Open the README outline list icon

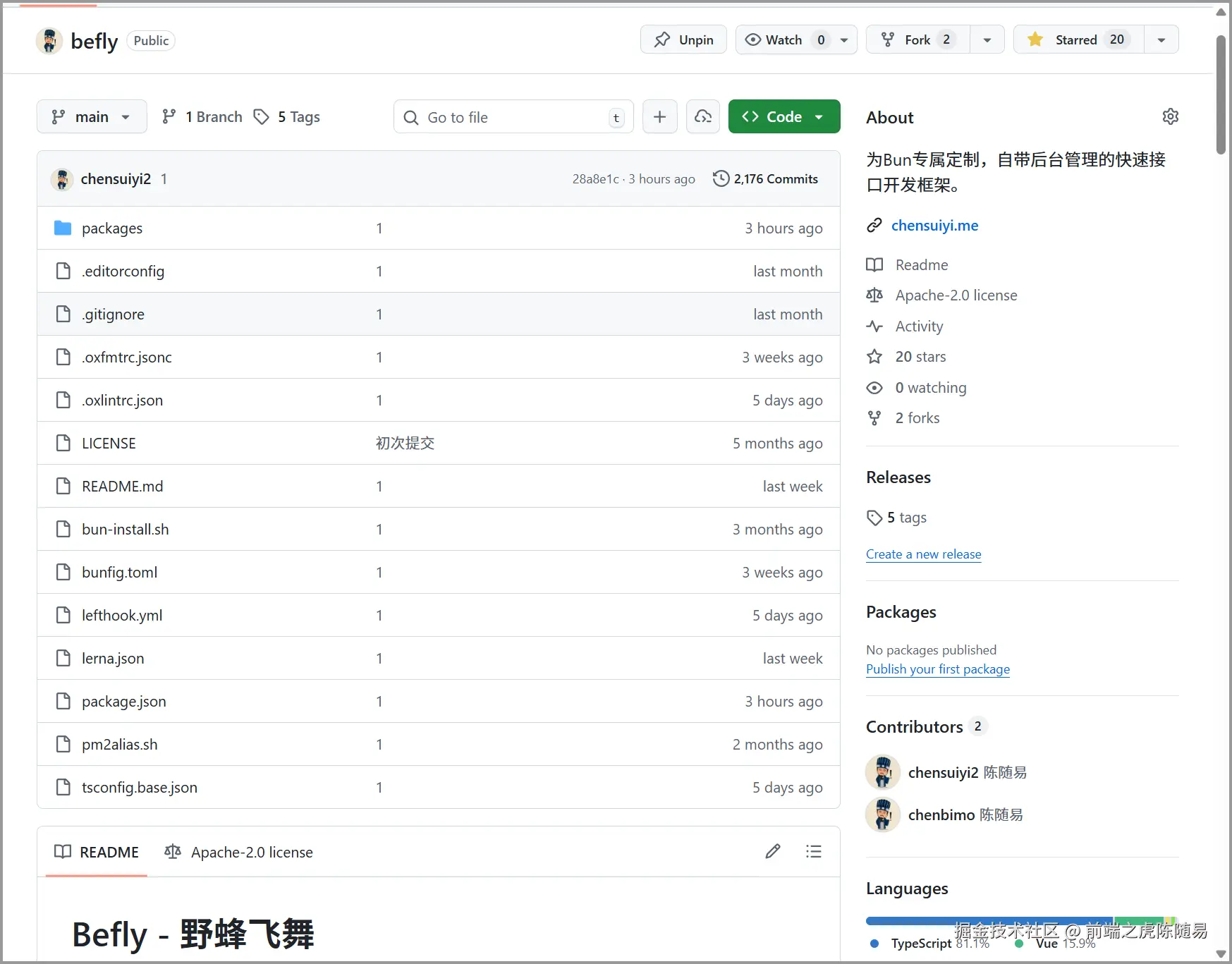pos(814,852)
